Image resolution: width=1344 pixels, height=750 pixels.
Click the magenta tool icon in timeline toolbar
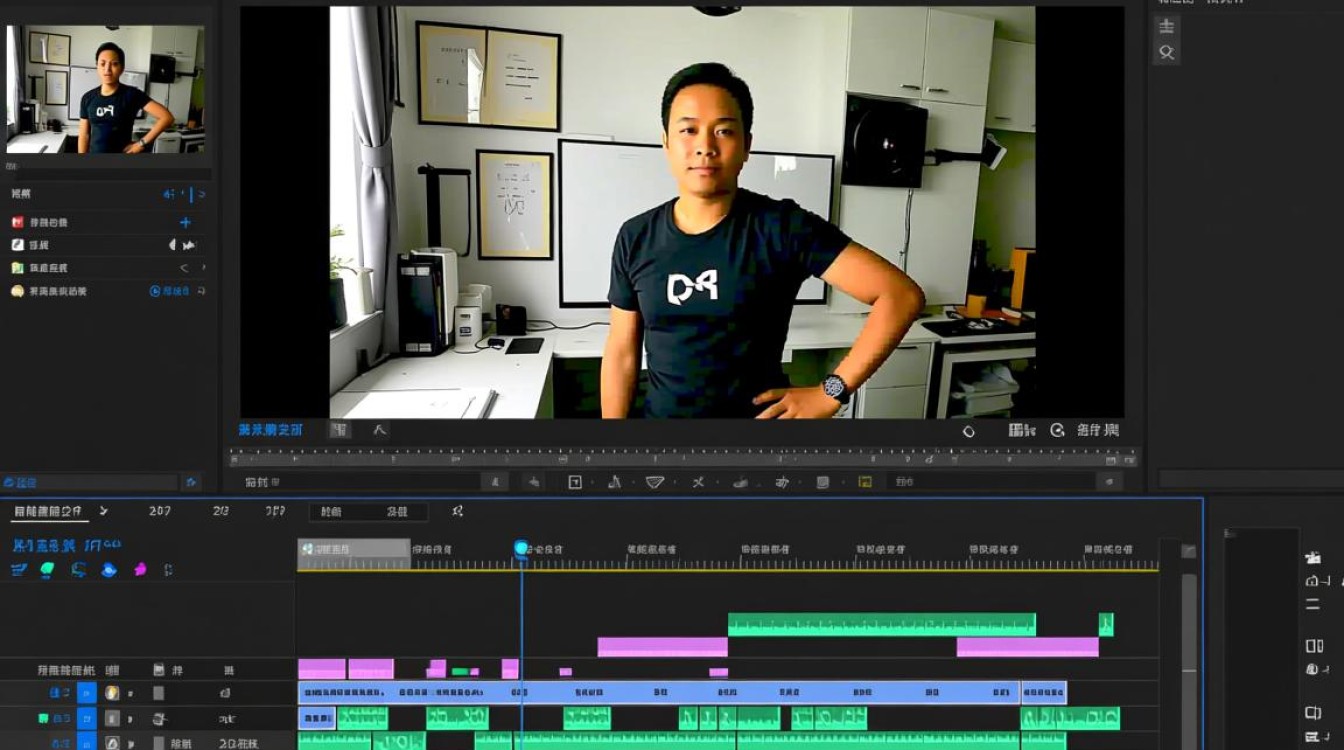pos(140,569)
